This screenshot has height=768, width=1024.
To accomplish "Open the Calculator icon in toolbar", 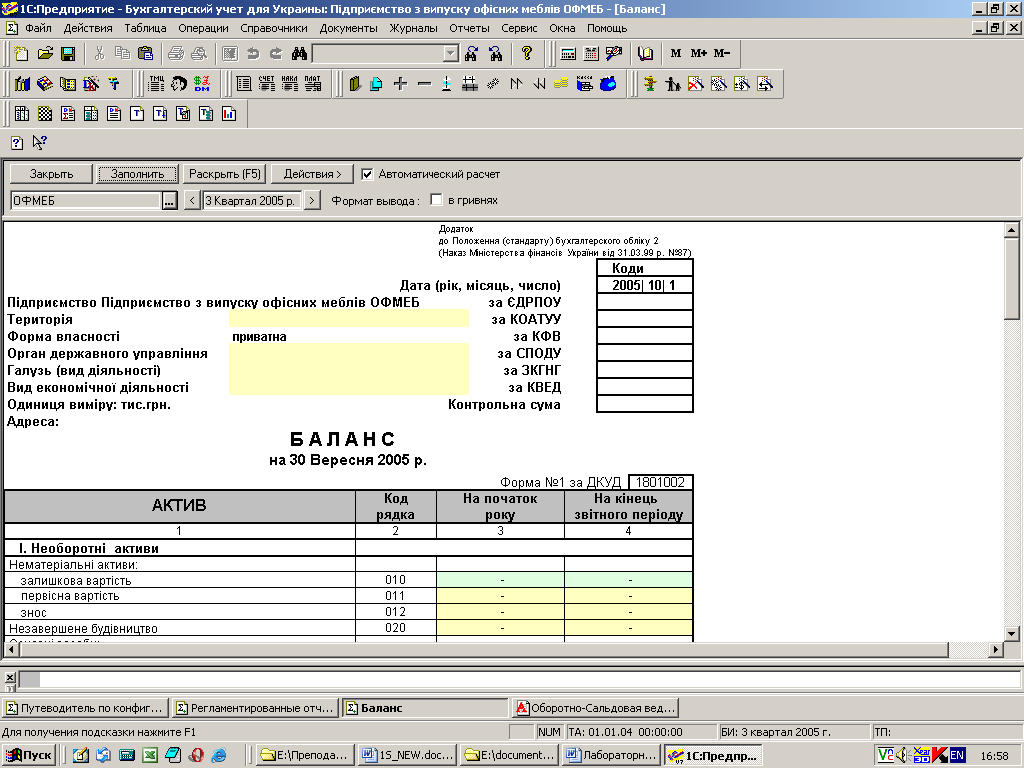I will coord(568,54).
